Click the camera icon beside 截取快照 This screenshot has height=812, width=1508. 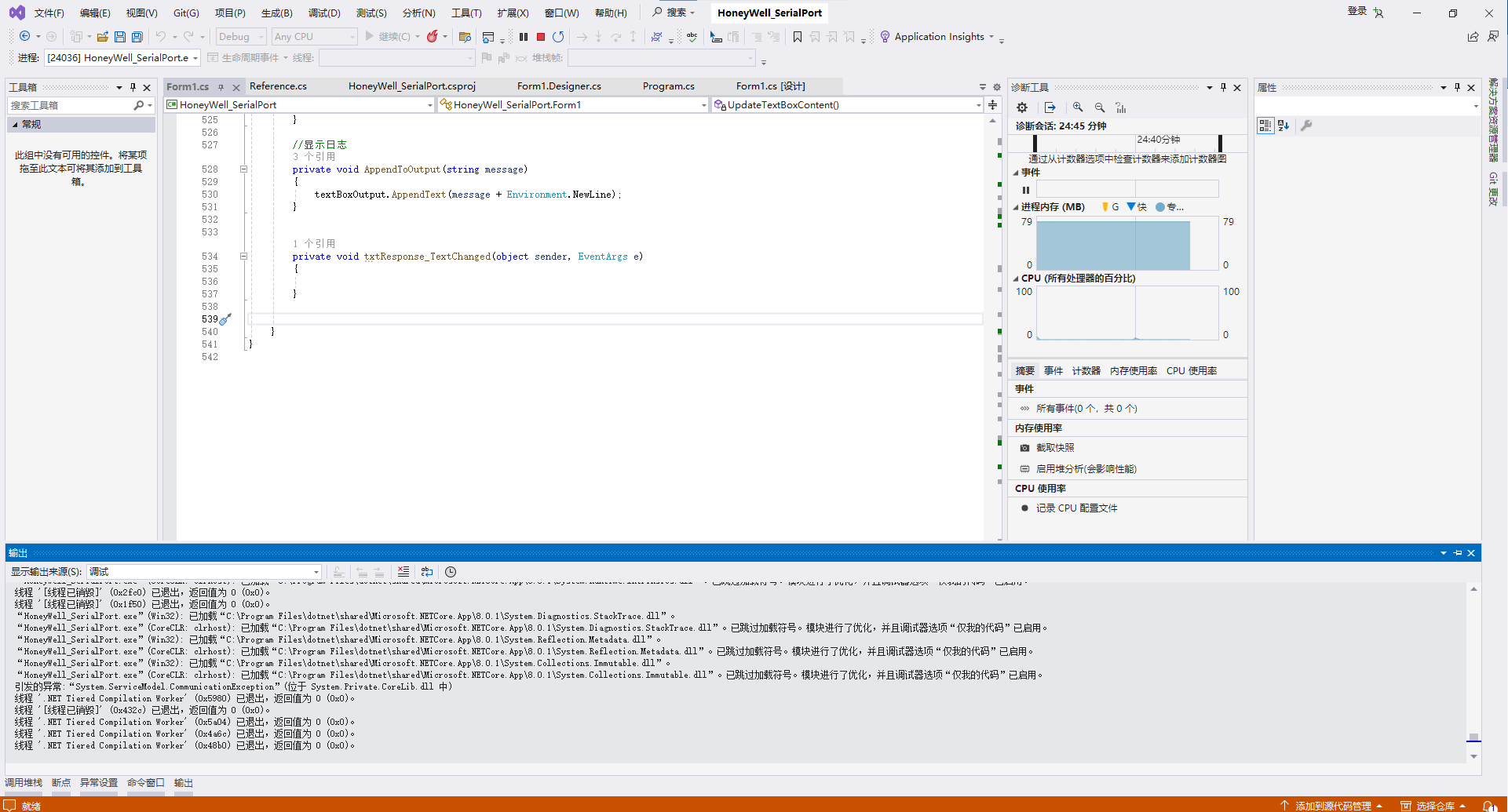click(1024, 448)
